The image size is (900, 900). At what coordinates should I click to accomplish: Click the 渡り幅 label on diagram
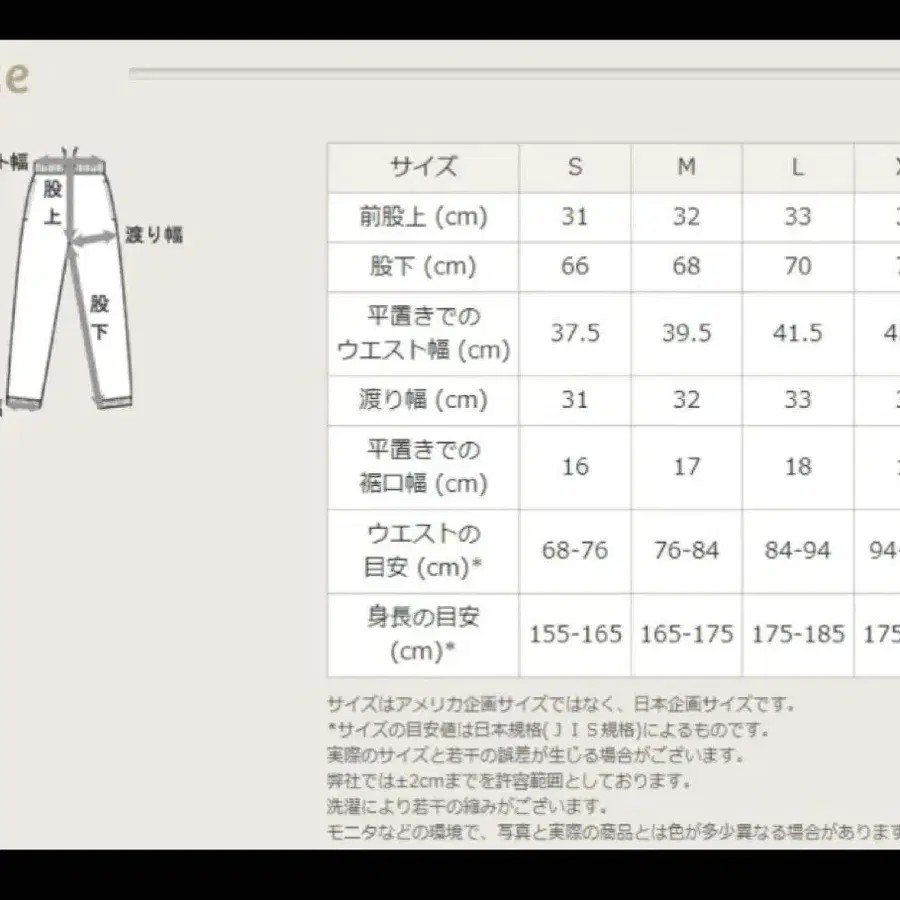[x=154, y=235]
